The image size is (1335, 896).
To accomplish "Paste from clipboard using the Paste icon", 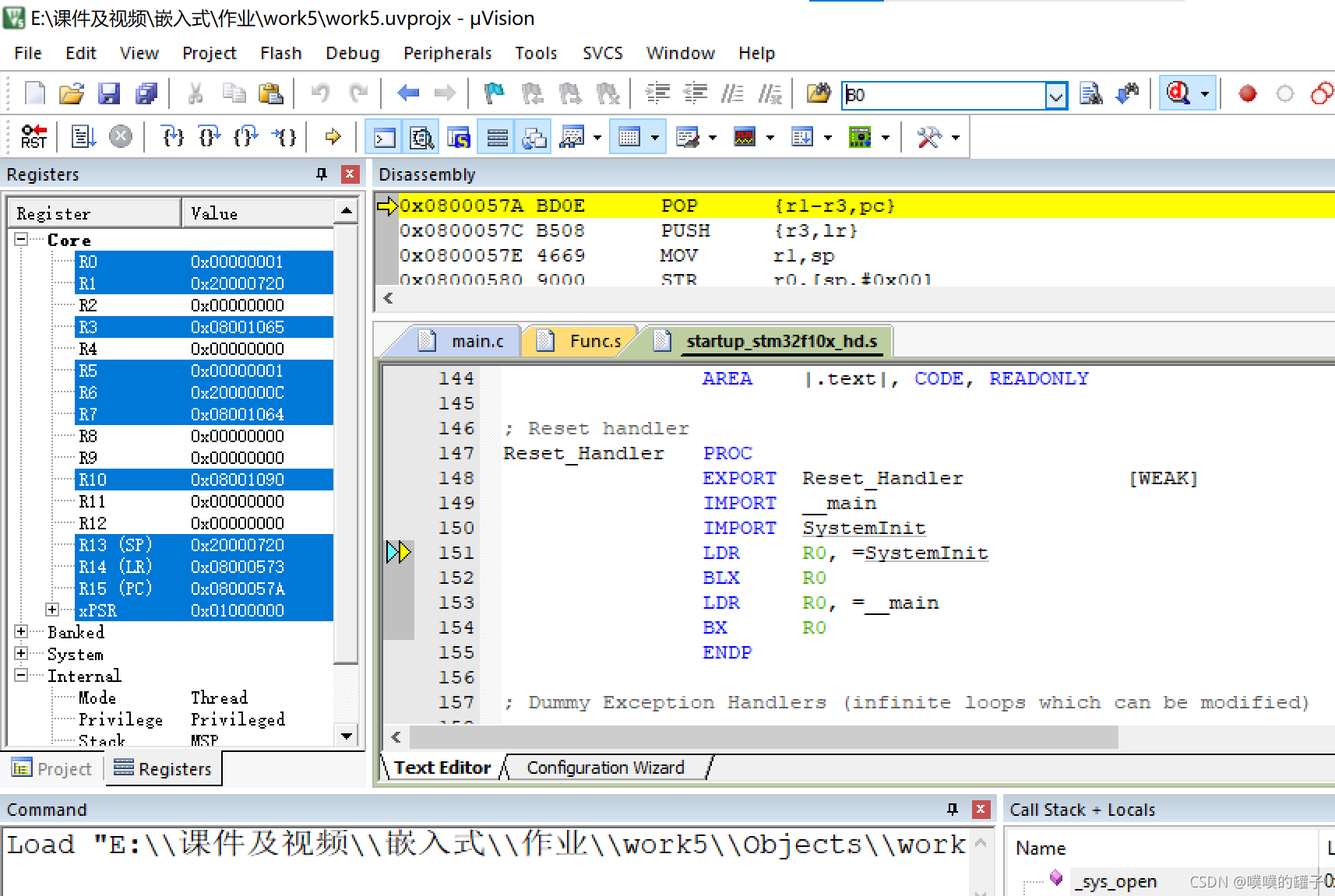I will pos(270,94).
